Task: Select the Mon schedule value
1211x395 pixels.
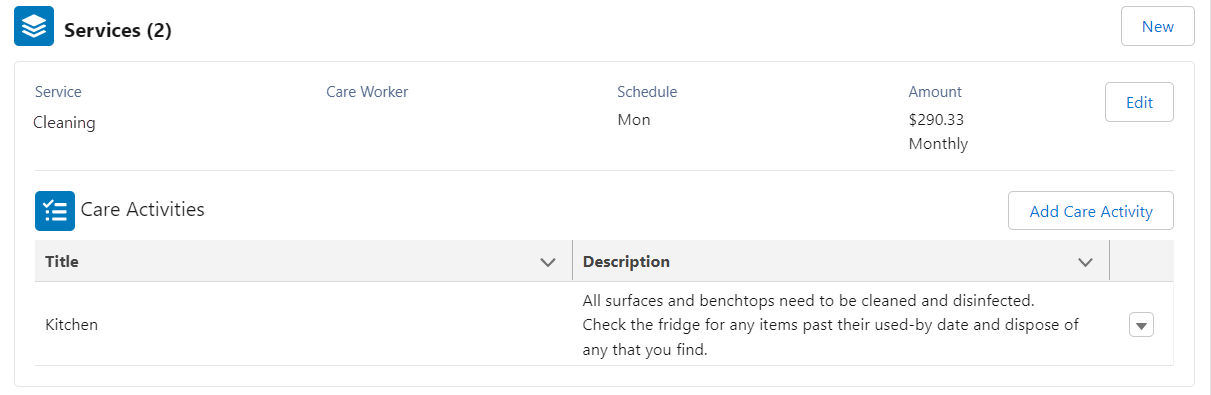Action: point(634,120)
